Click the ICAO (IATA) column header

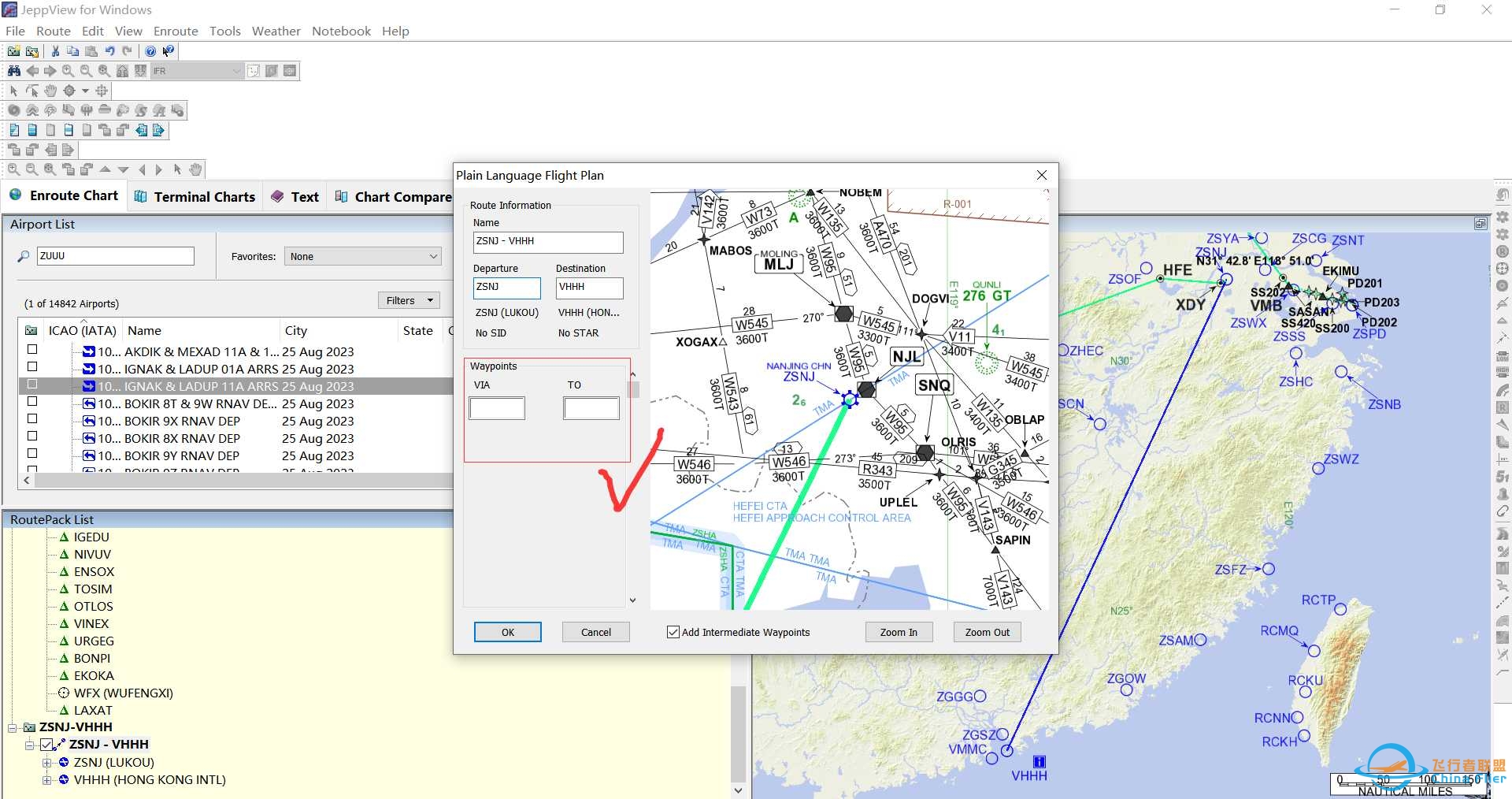[83, 331]
